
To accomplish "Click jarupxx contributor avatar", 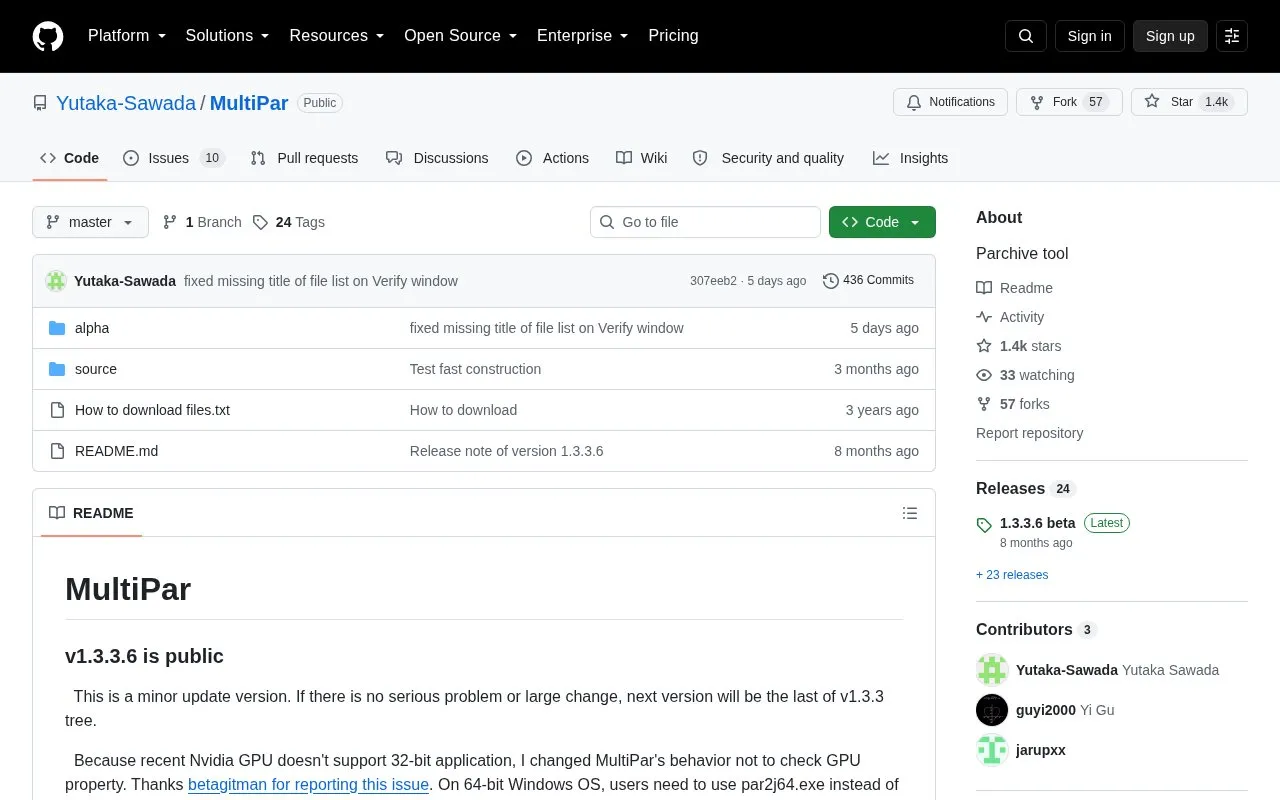I will click(992, 750).
